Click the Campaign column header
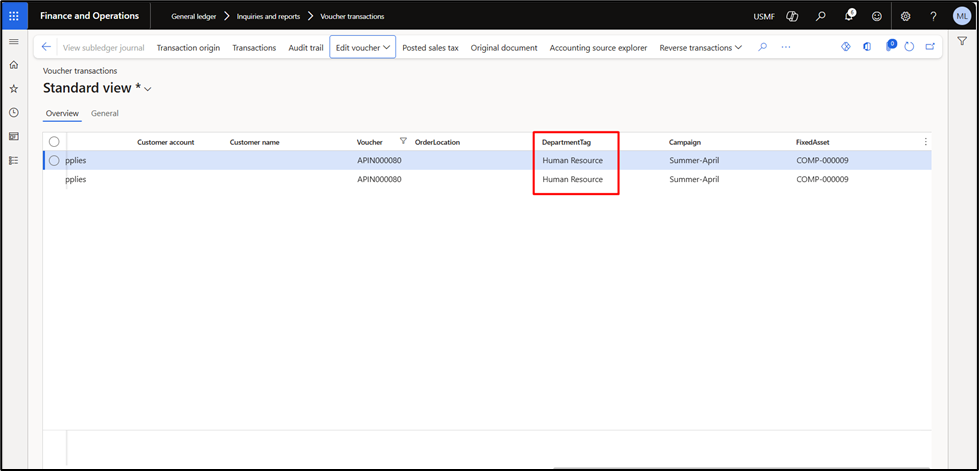979x471 pixels. pyautogui.click(x=685, y=142)
